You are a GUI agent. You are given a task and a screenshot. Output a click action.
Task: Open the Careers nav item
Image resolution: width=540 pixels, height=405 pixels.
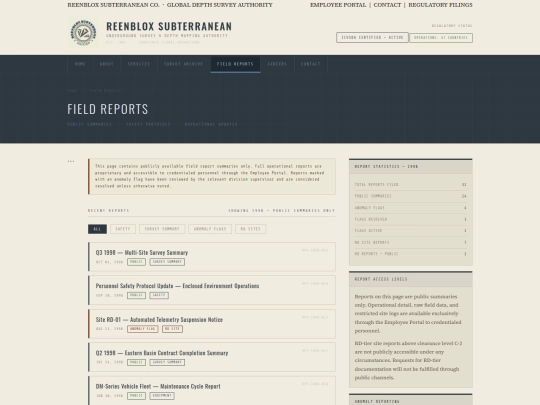coord(277,64)
